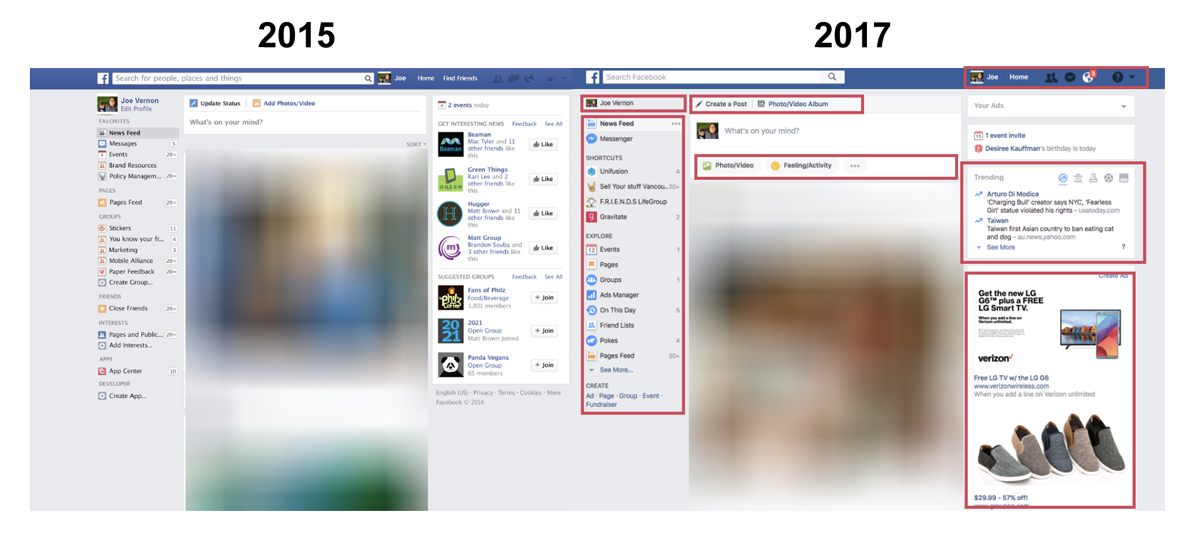Select Politics building icon in Trending panel
Image resolution: width=1200 pixels, height=536 pixels.
click(1078, 178)
